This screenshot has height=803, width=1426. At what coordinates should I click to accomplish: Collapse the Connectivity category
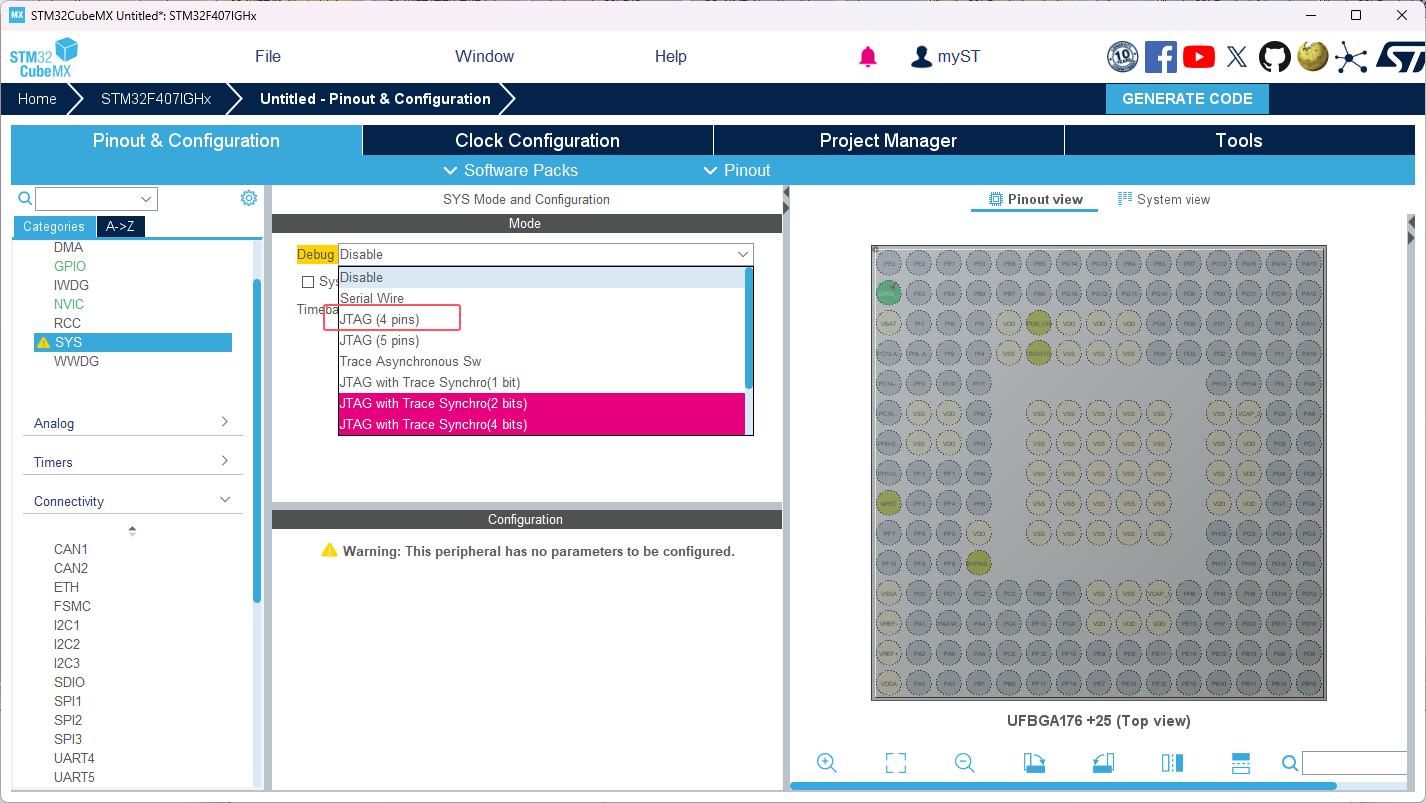click(x=132, y=501)
